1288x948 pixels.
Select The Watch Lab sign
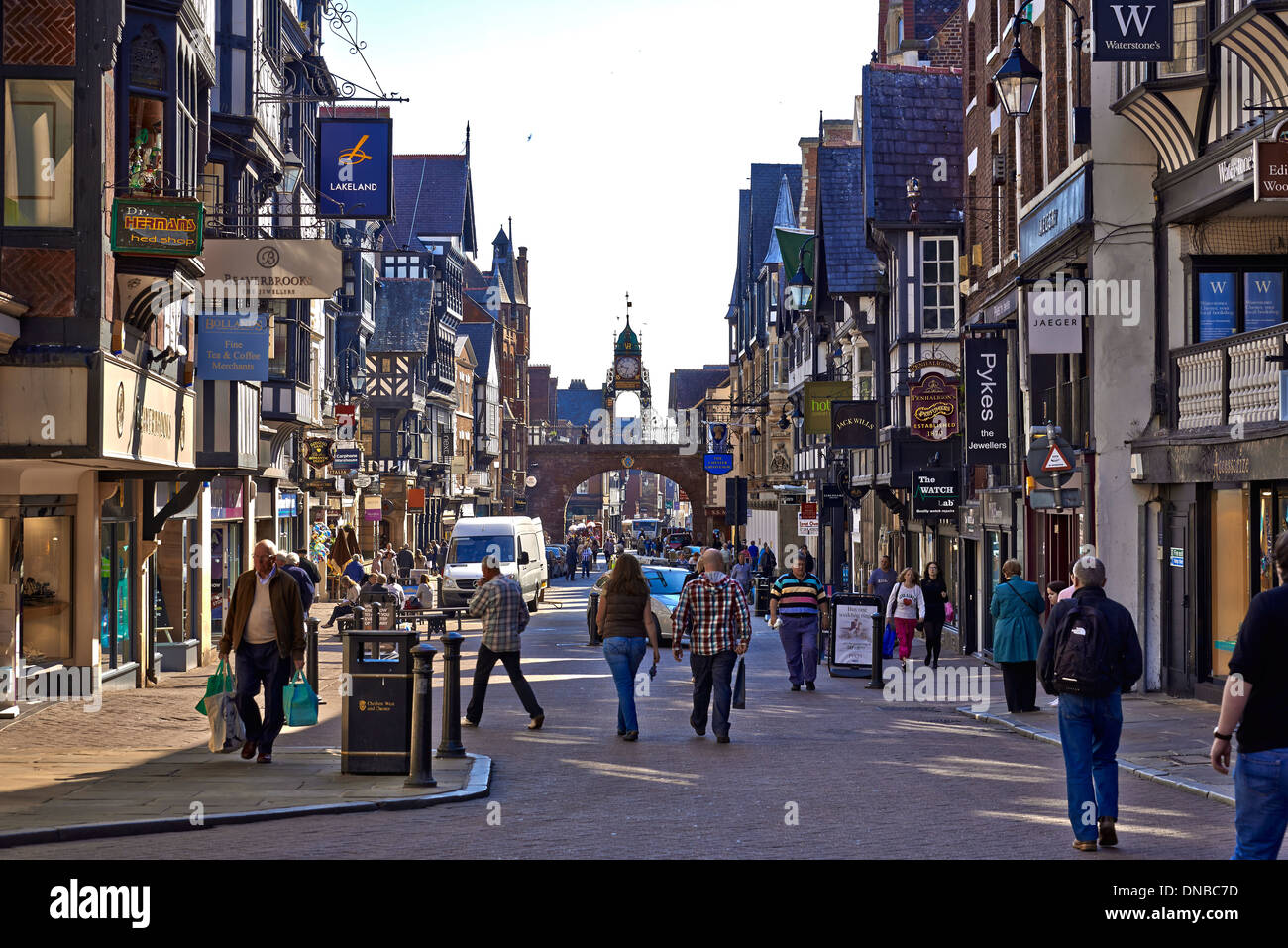(934, 493)
